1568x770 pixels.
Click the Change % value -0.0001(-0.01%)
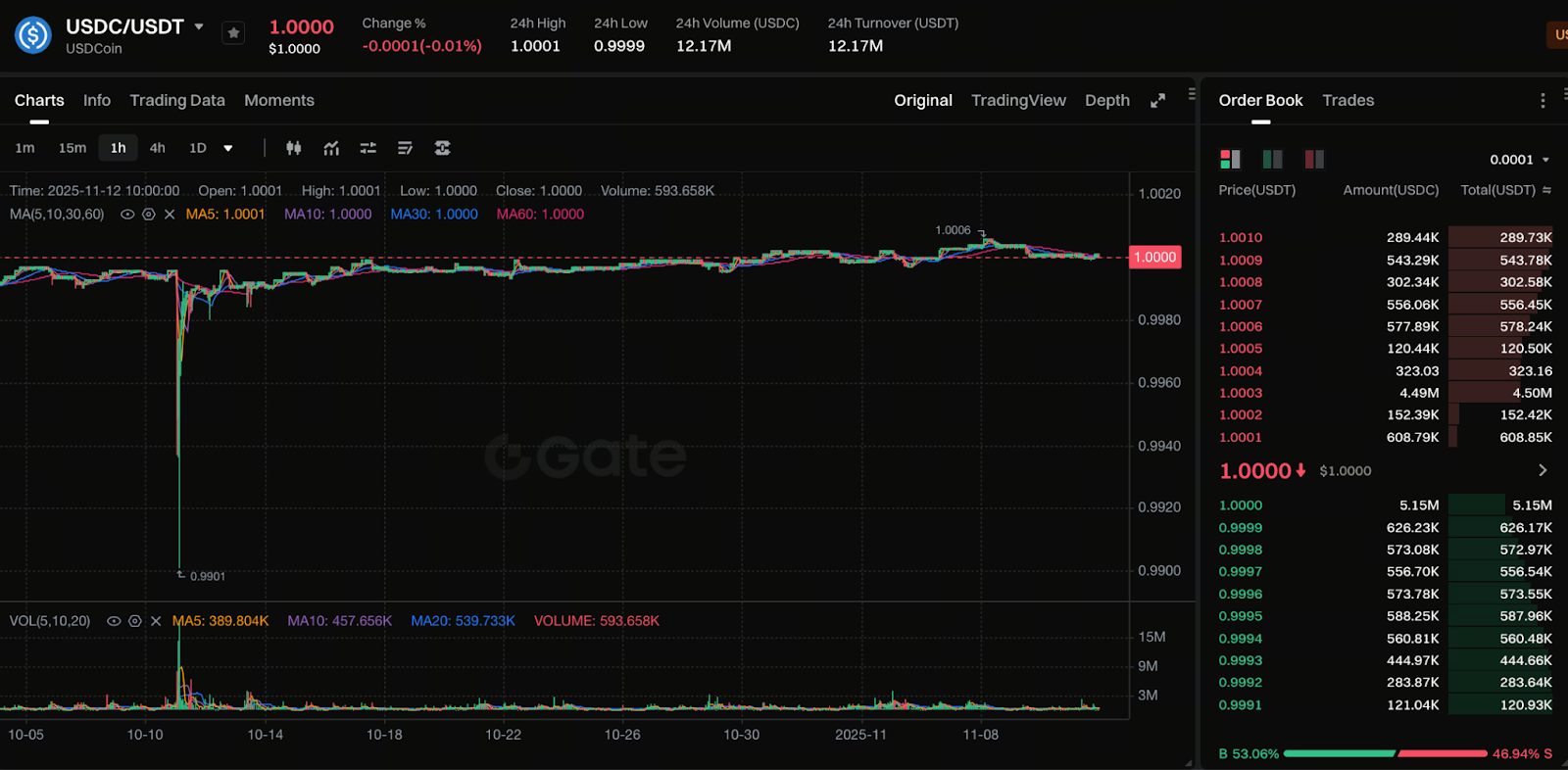tap(422, 46)
